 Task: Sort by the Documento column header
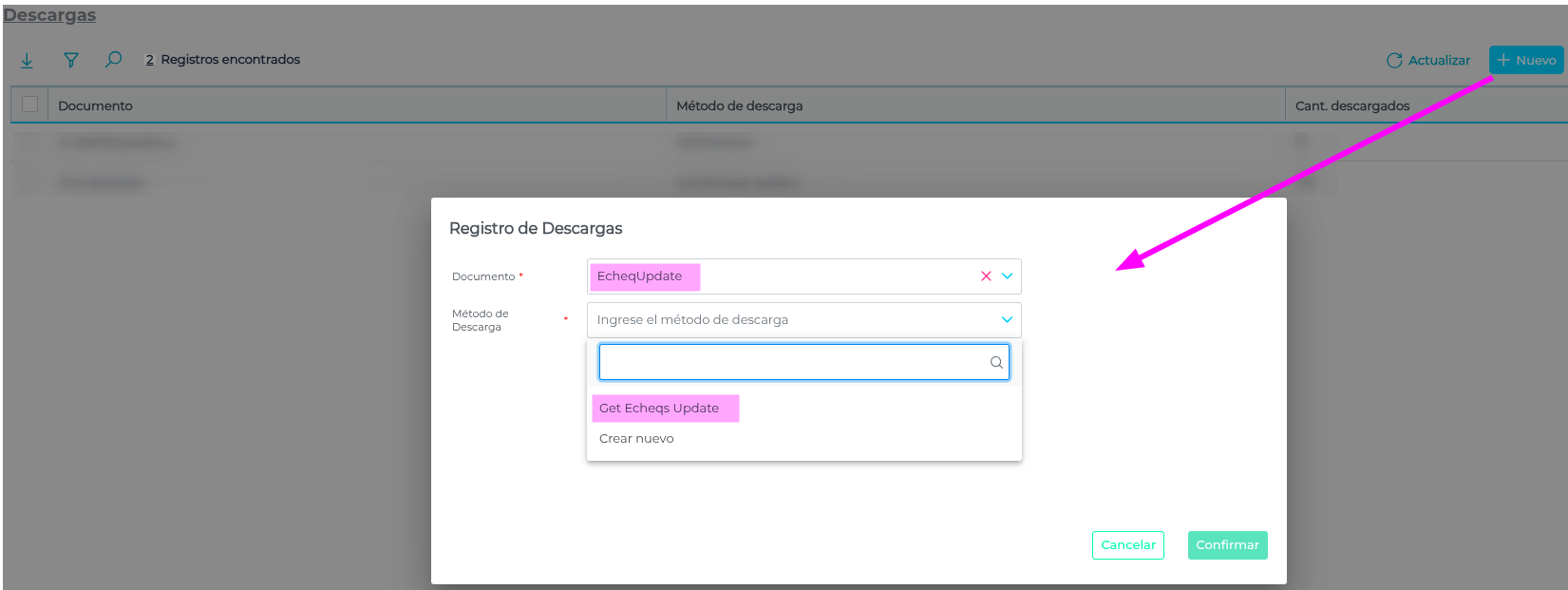click(x=95, y=105)
